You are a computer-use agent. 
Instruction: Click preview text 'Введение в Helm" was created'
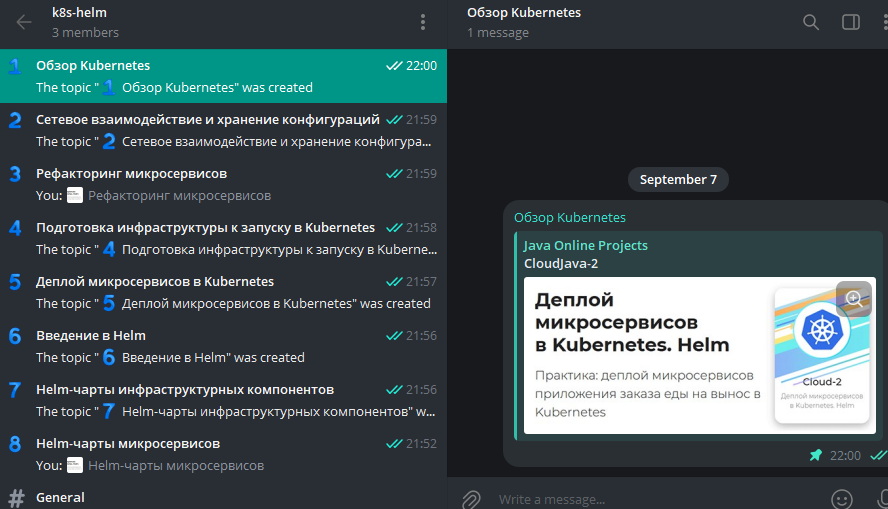click(213, 357)
